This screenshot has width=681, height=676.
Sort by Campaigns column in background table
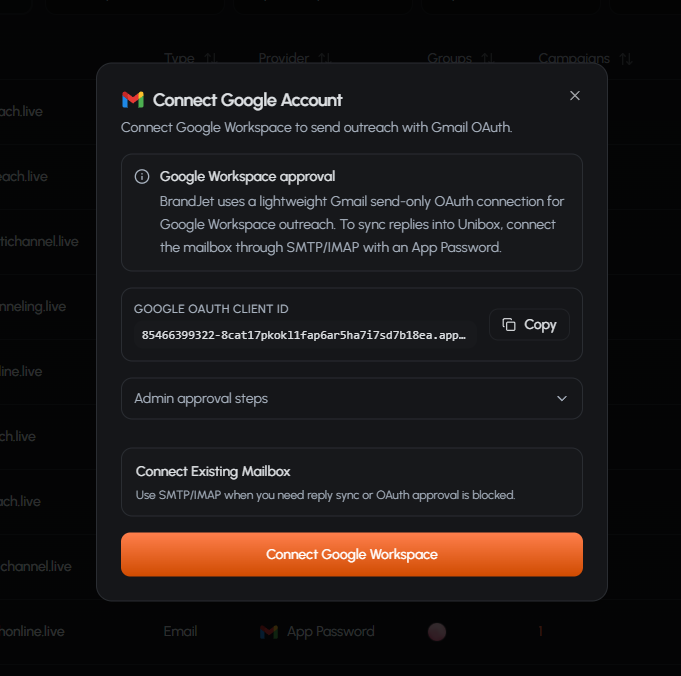pyautogui.click(x=625, y=58)
